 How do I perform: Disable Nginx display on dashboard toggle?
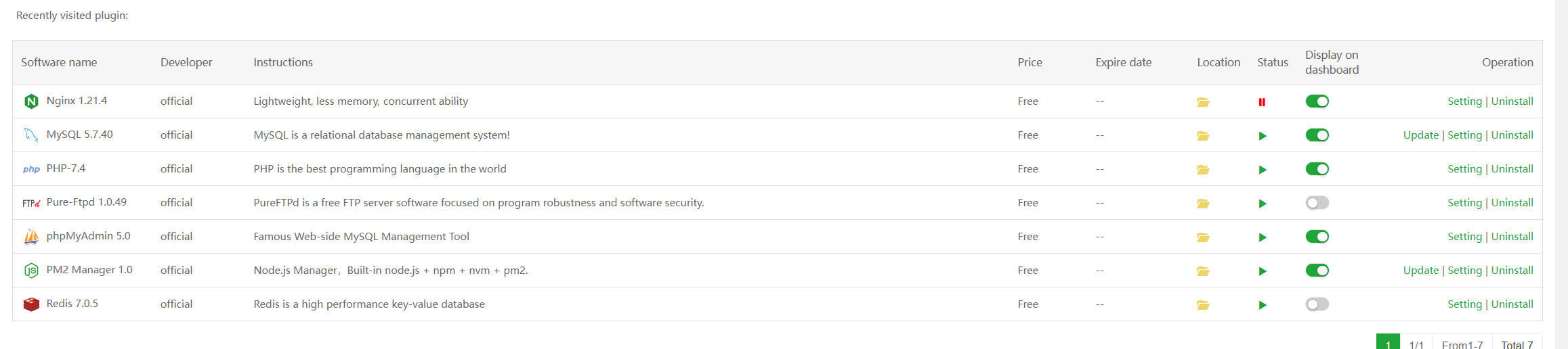tap(1317, 101)
